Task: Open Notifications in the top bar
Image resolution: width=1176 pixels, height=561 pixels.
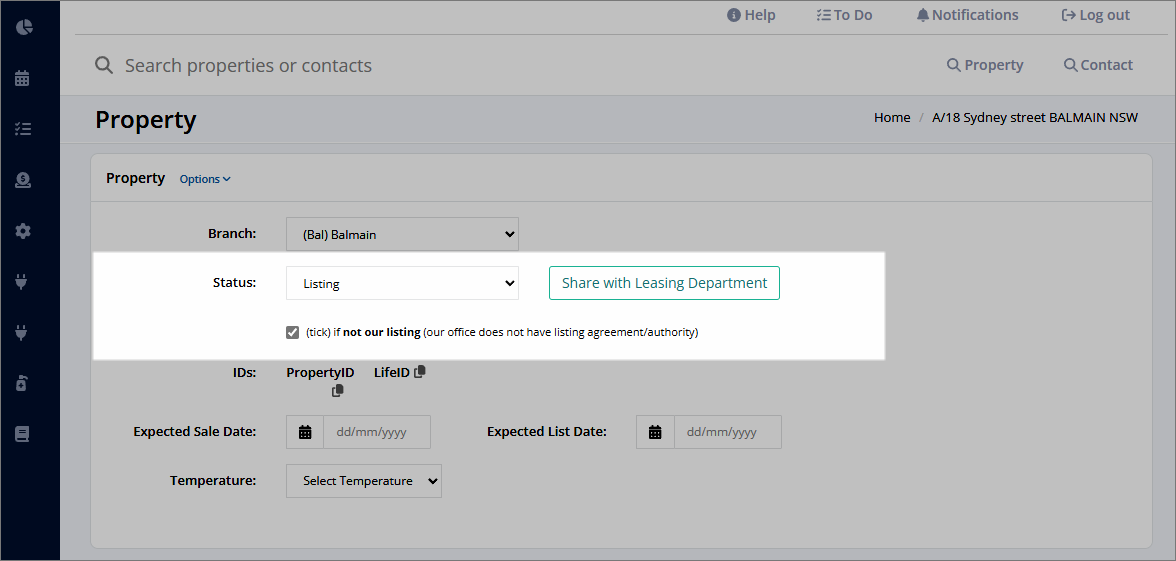Action: pos(968,15)
